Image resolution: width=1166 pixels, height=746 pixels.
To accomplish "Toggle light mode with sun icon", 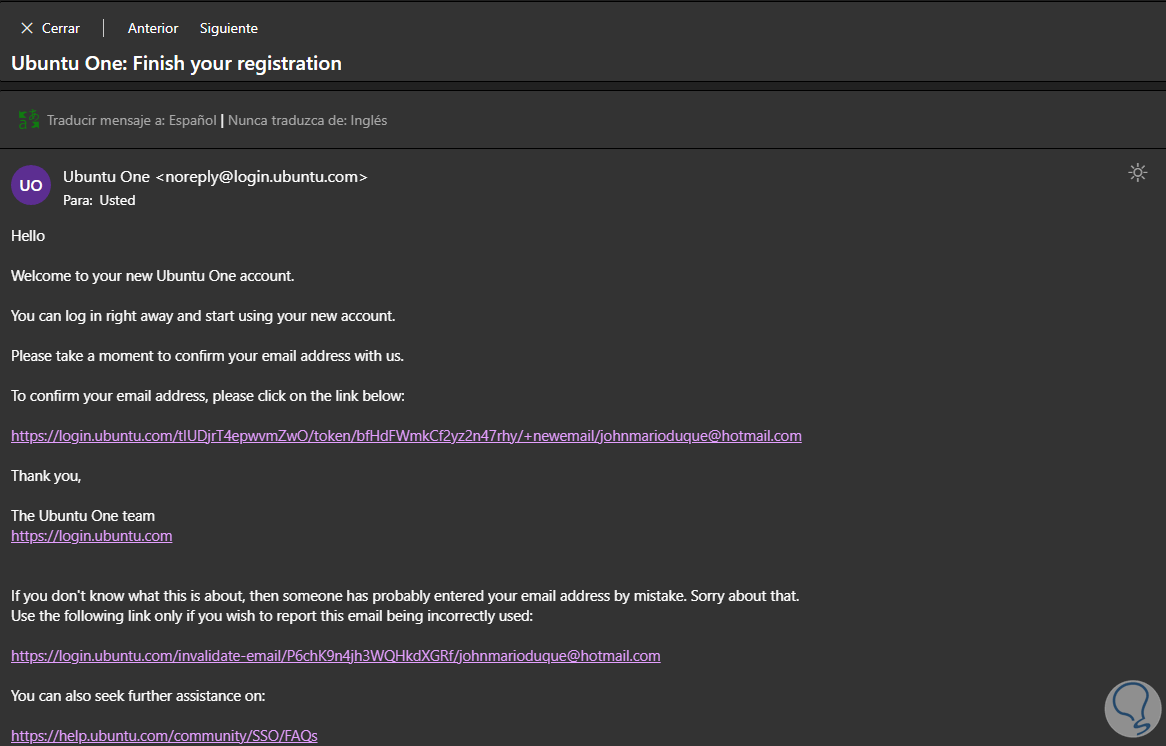I will 1137,172.
